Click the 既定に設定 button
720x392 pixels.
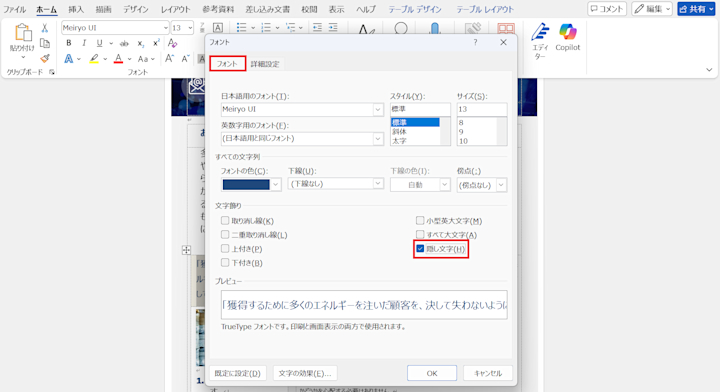click(x=237, y=373)
